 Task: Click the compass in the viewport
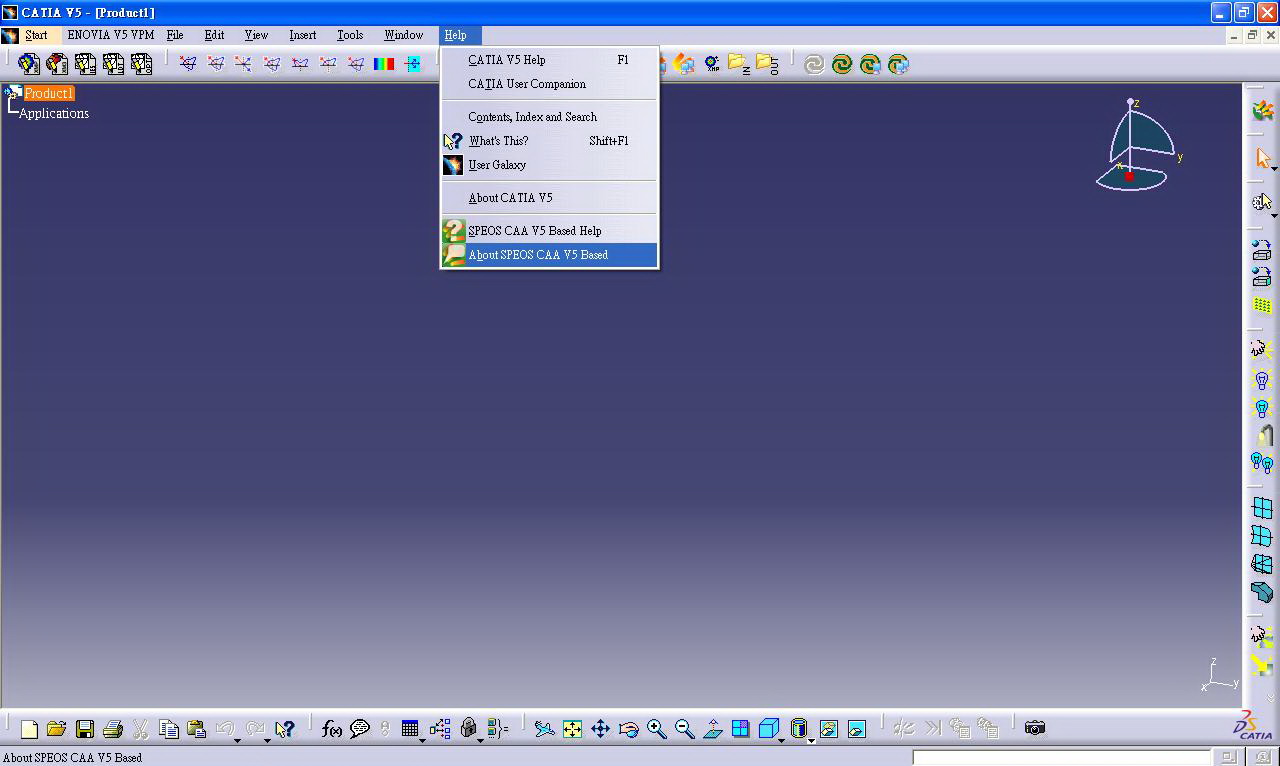click(x=1138, y=146)
